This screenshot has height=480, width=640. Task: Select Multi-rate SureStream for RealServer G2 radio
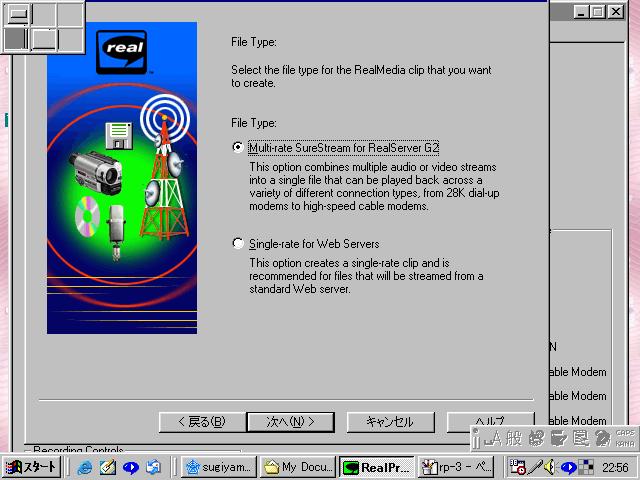(238, 147)
